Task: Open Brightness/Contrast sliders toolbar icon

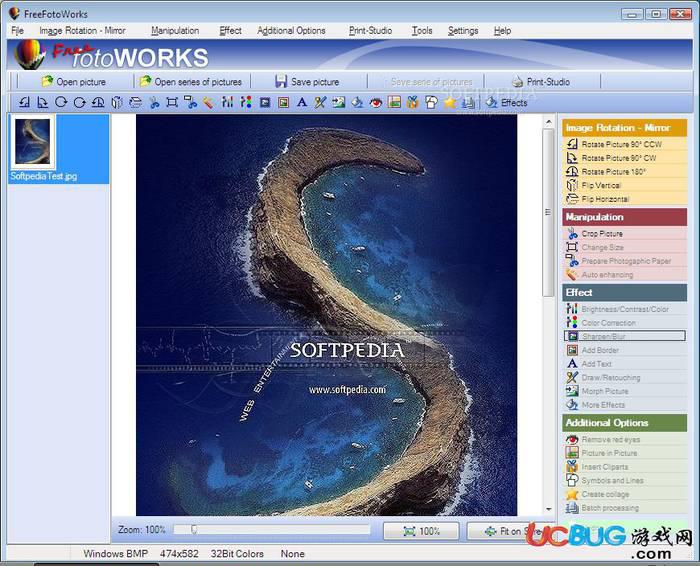Action: click(x=227, y=103)
